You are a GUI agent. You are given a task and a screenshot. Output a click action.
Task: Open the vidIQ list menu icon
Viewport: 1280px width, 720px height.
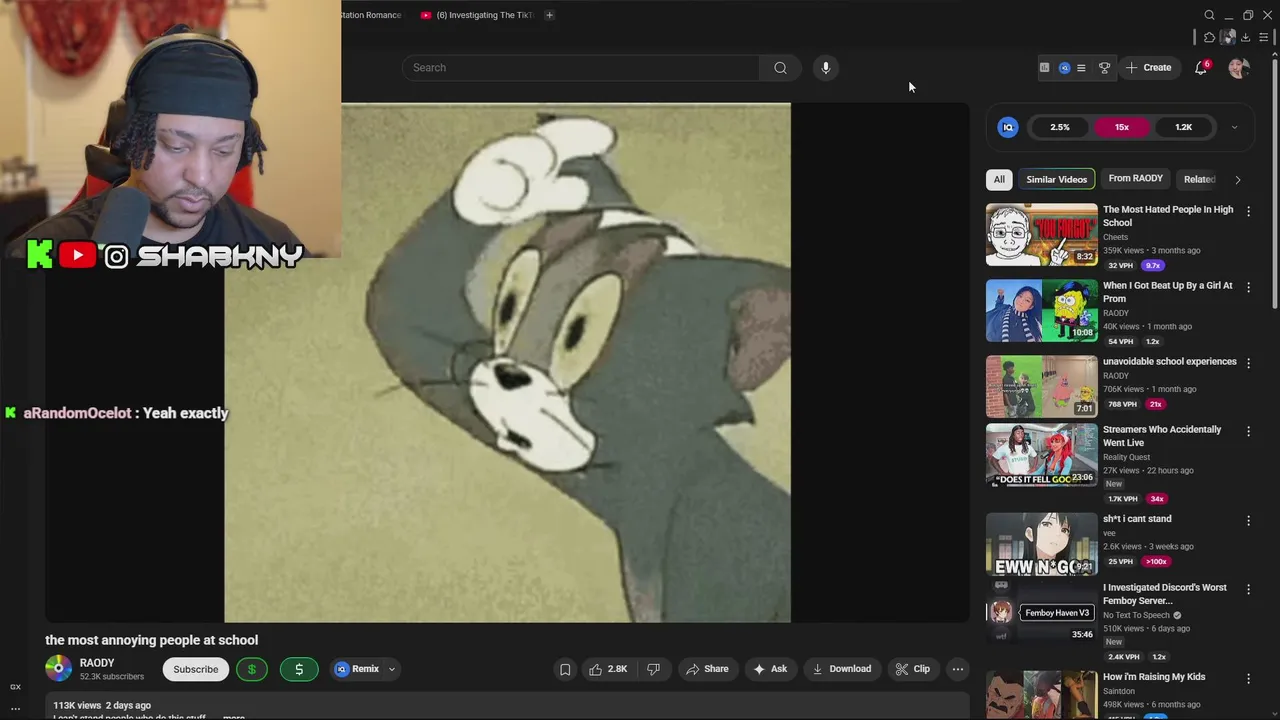pyautogui.click(x=1081, y=68)
